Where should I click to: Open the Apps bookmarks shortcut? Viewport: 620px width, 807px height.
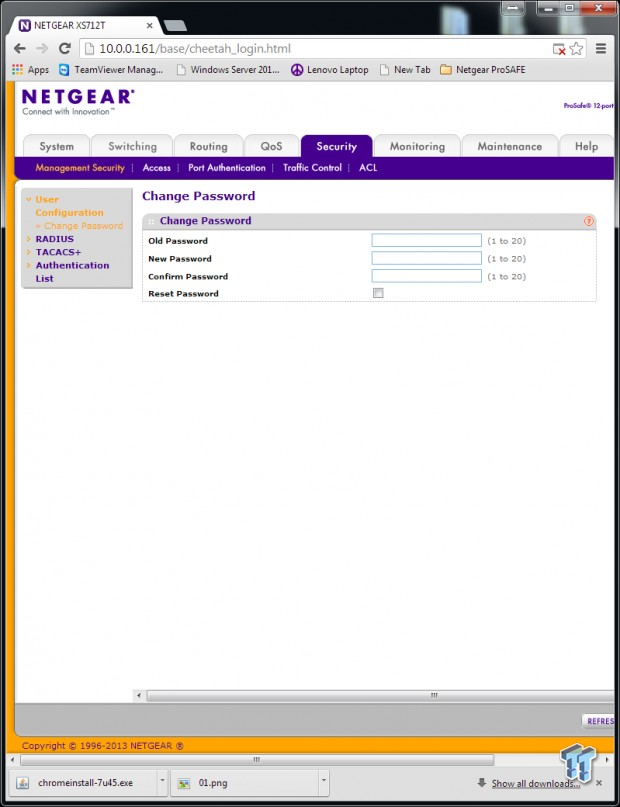(x=30, y=69)
